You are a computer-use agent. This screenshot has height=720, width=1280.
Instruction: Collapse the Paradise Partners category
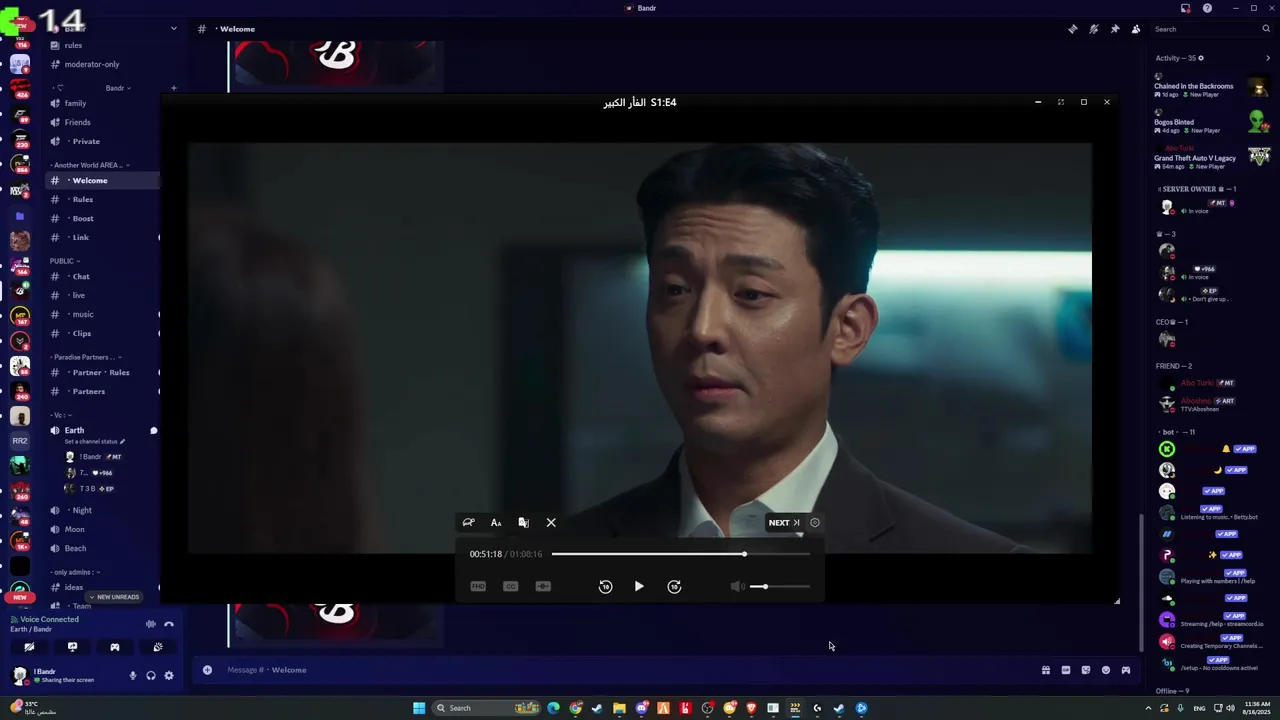87,357
